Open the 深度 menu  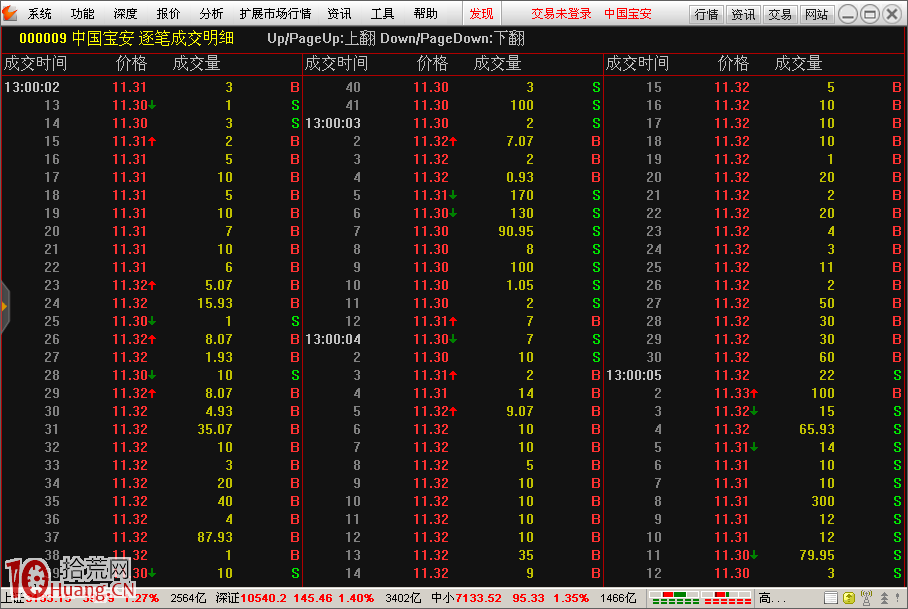pos(125,13)
